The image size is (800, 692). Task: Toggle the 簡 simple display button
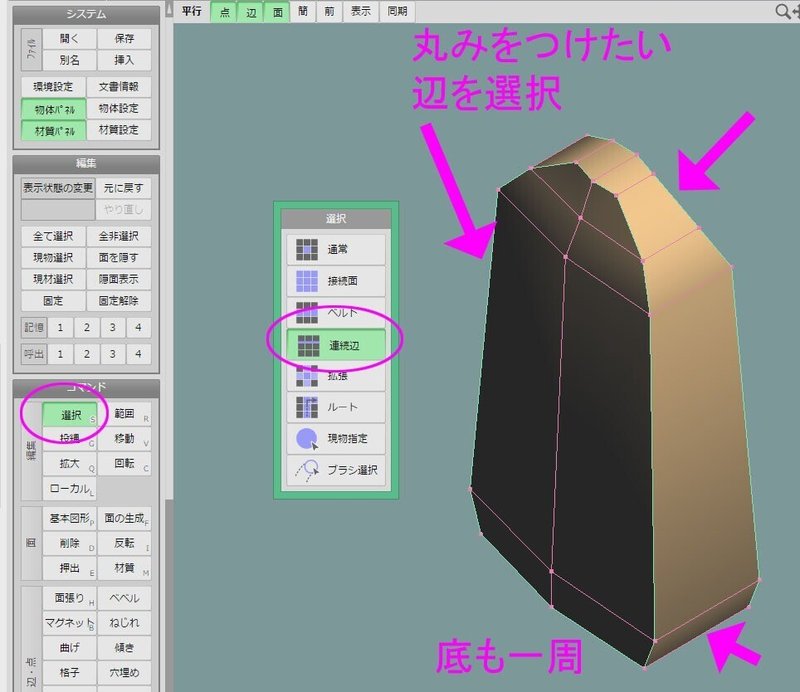pos(303,11)
